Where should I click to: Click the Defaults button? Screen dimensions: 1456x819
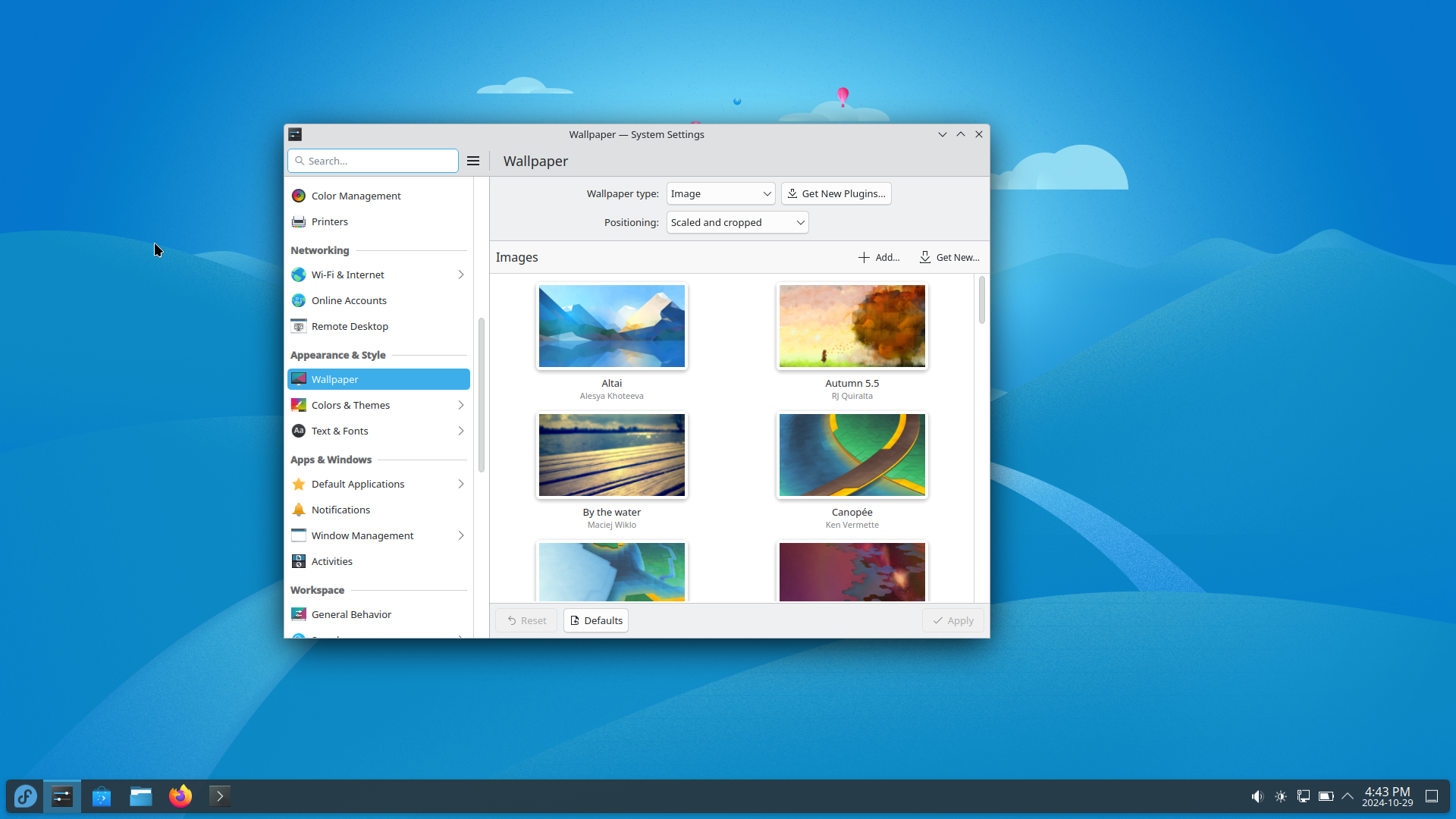coord(595,620)
